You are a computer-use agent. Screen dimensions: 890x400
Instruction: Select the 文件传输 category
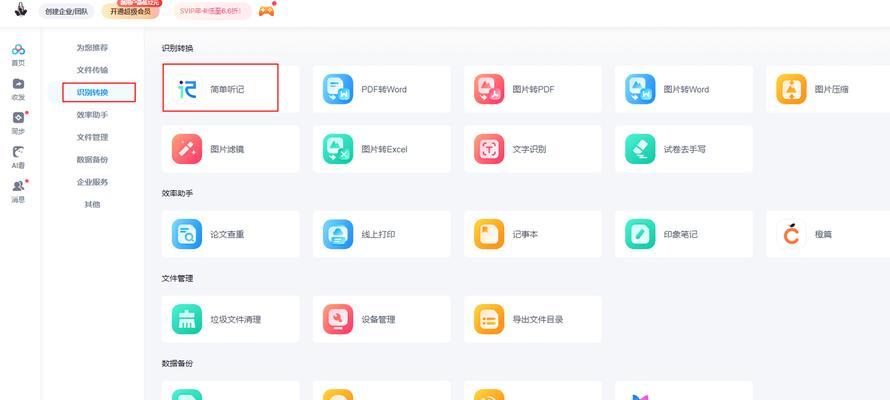tap(92, 70)
